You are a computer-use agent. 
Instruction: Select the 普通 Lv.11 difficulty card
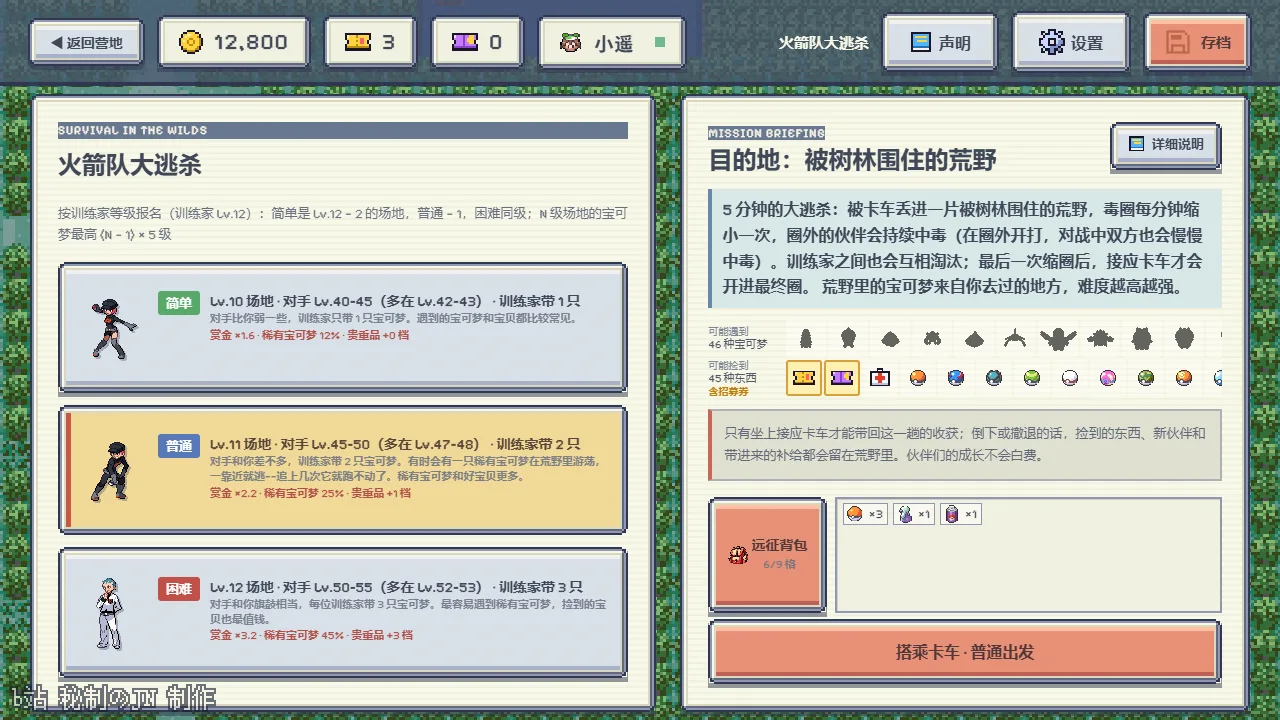[x=343, y=469]
